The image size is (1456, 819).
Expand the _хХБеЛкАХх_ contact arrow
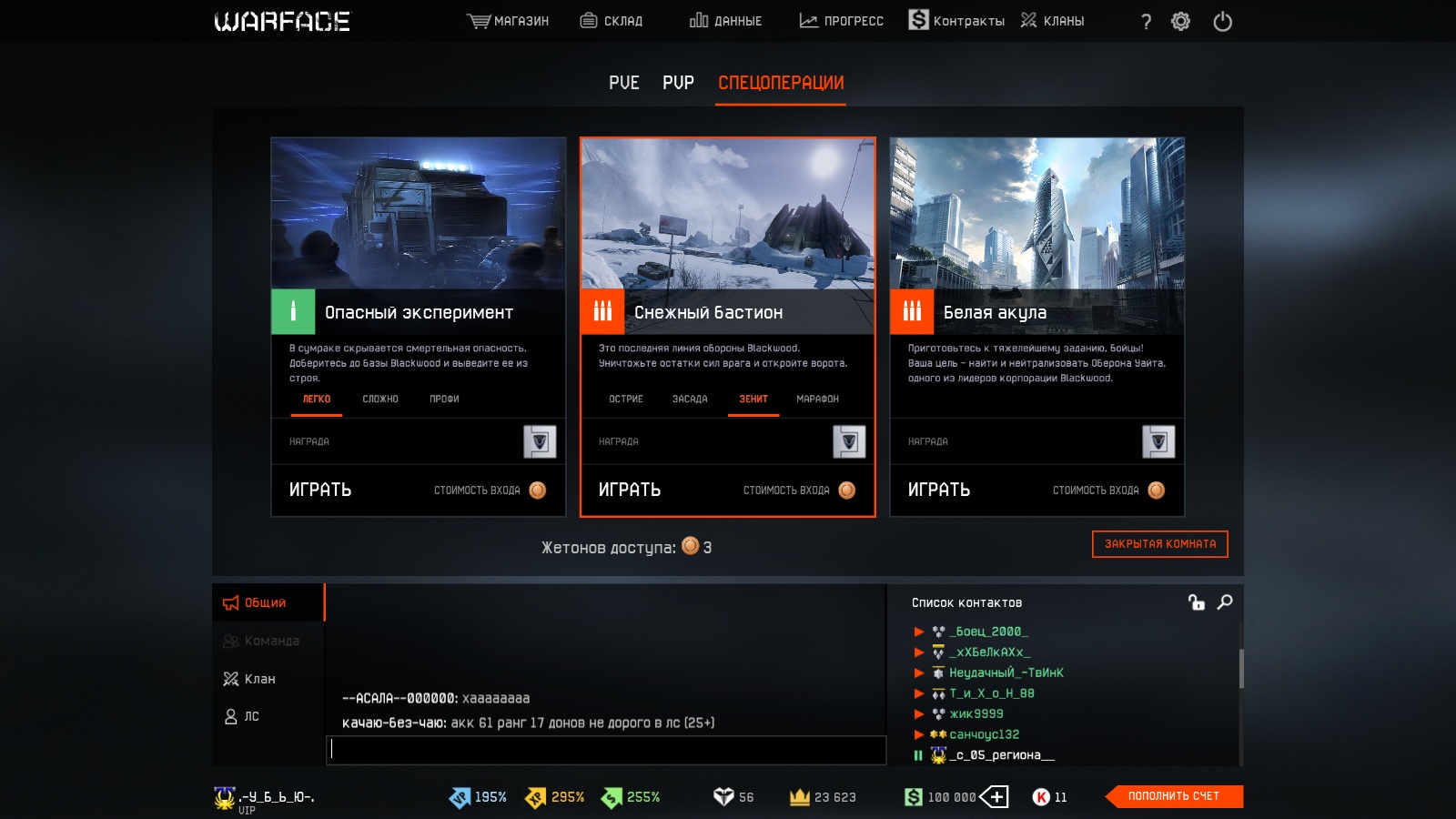(919, 652)
